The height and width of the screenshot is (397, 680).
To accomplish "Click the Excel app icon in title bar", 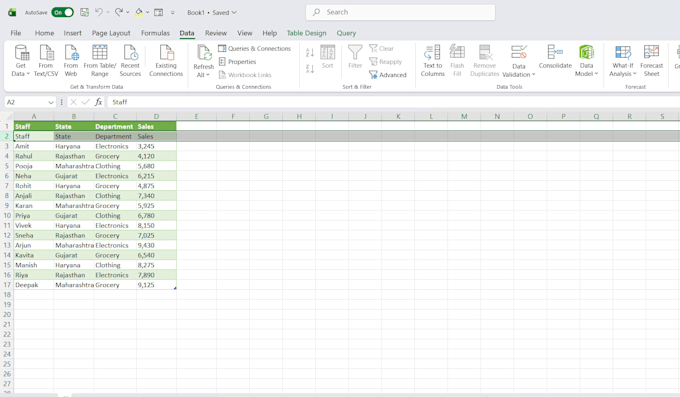I will point(12,12).
